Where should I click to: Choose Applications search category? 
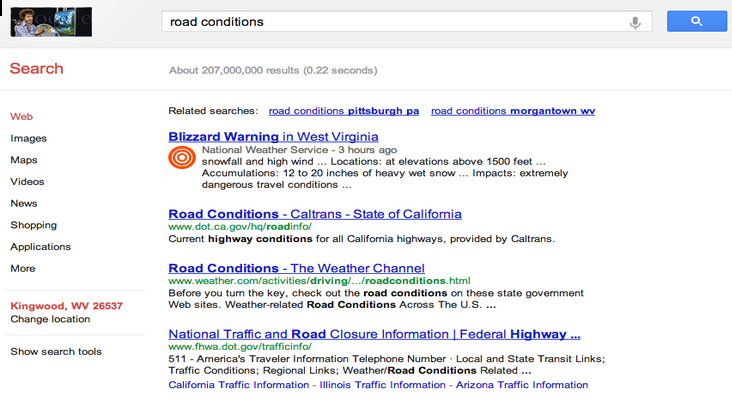pos(41,247)
